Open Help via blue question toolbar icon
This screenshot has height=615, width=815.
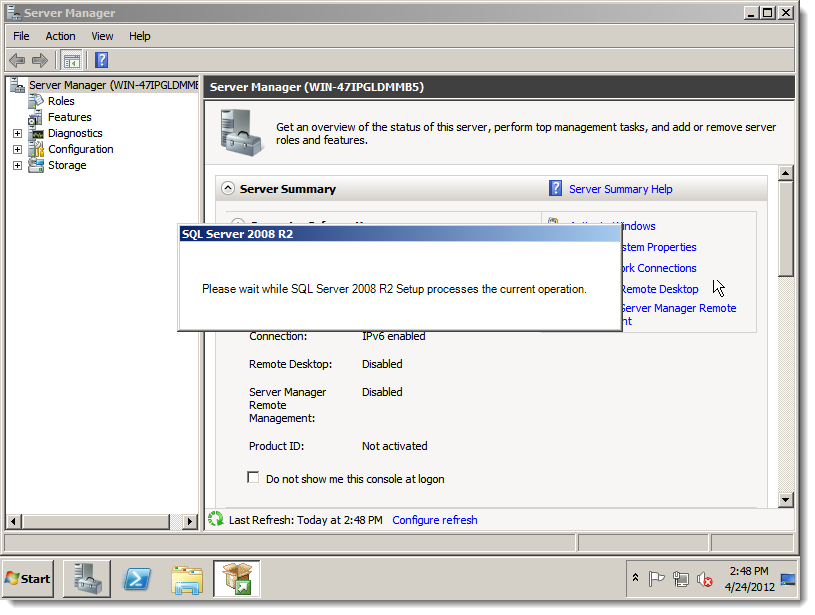102,60
